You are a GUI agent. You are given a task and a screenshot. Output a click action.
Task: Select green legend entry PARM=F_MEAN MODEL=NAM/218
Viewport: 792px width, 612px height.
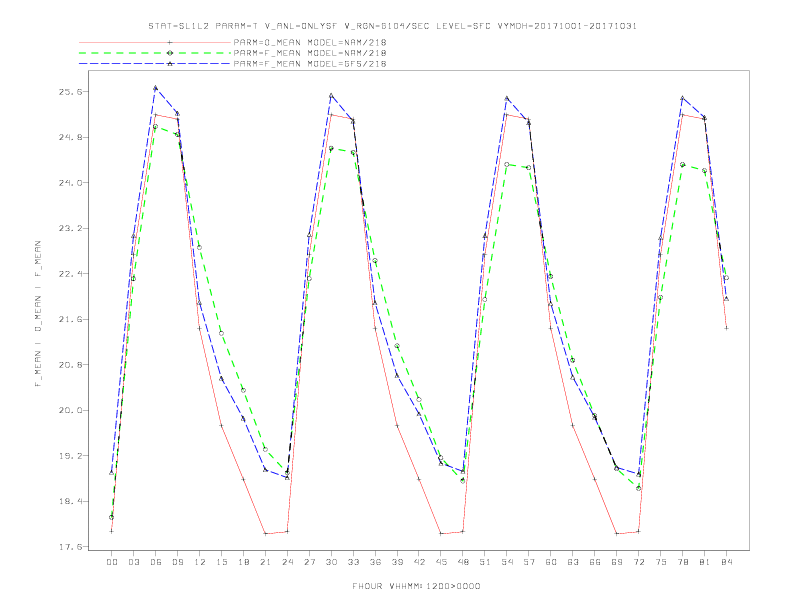pos(310,53)
